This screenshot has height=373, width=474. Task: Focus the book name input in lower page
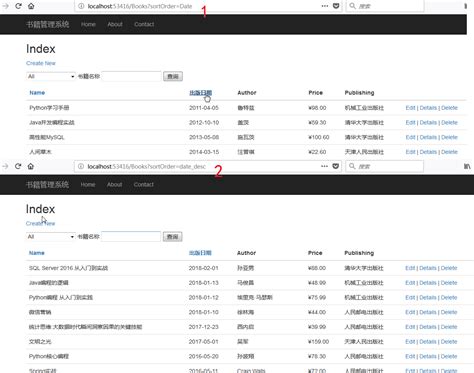(x=131, y=237)
